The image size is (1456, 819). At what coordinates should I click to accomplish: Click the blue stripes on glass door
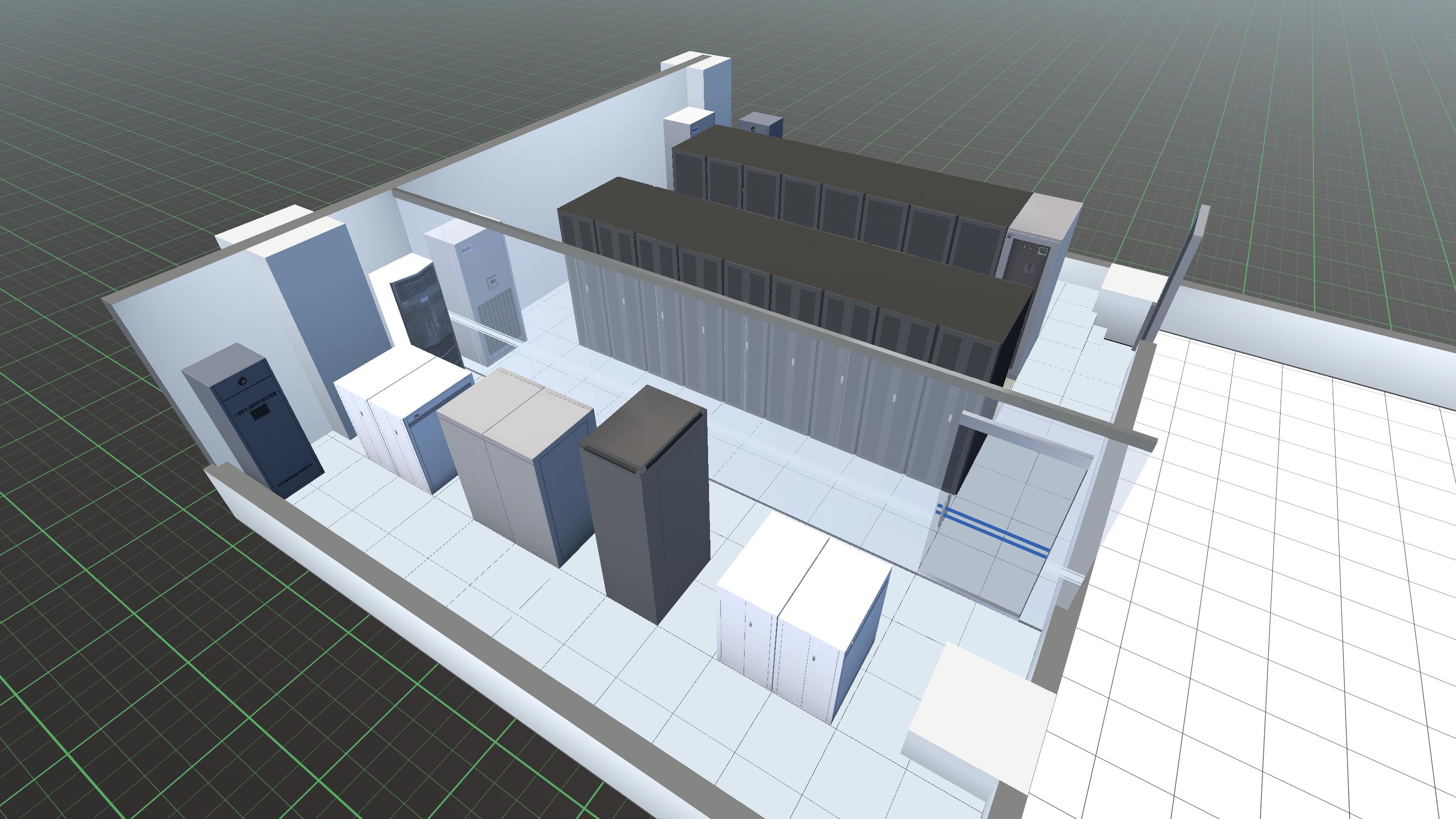995,528
